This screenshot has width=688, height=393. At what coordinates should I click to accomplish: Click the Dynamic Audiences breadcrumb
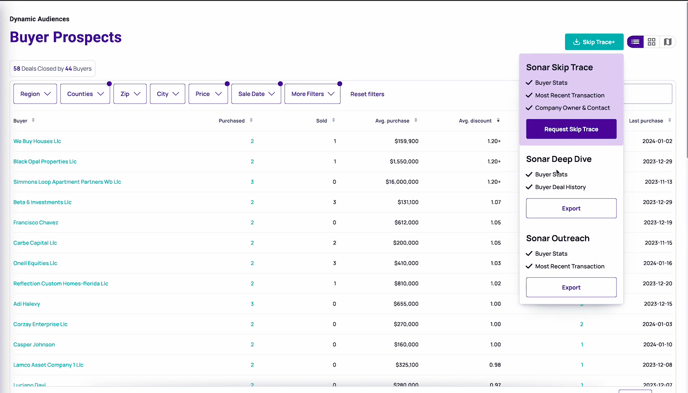(39, 19)
